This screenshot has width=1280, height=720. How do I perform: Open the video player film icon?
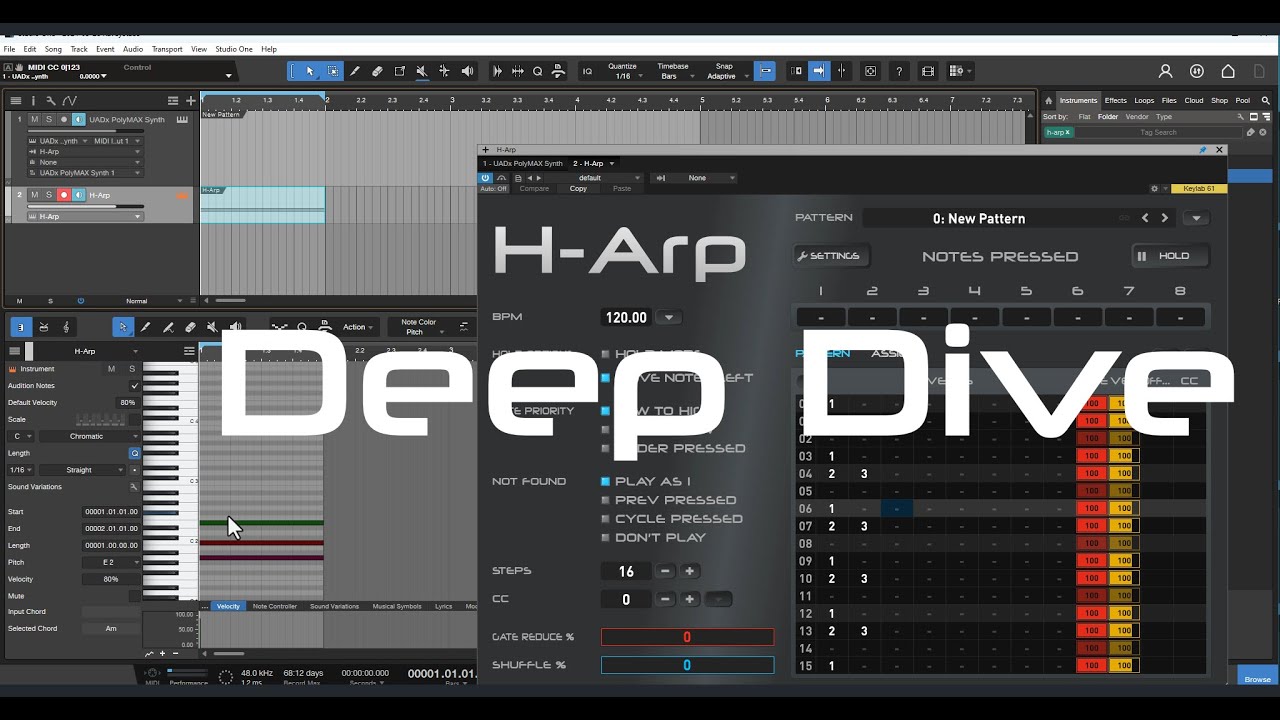point(928,71)
